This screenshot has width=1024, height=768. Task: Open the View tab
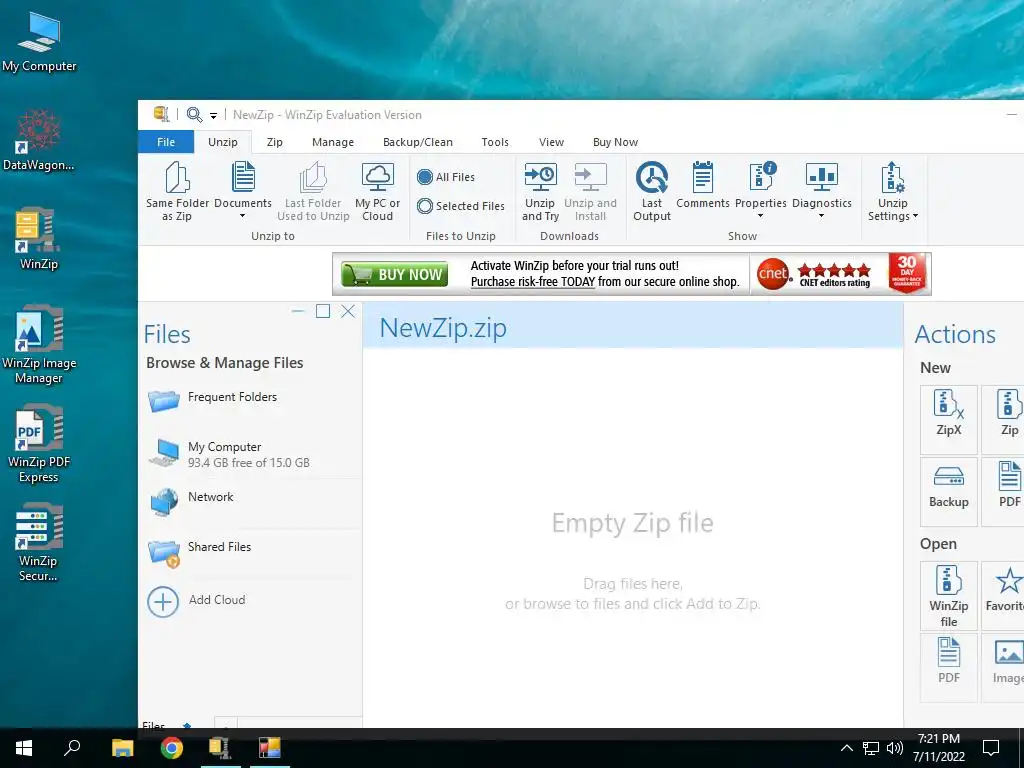(551, 142)
